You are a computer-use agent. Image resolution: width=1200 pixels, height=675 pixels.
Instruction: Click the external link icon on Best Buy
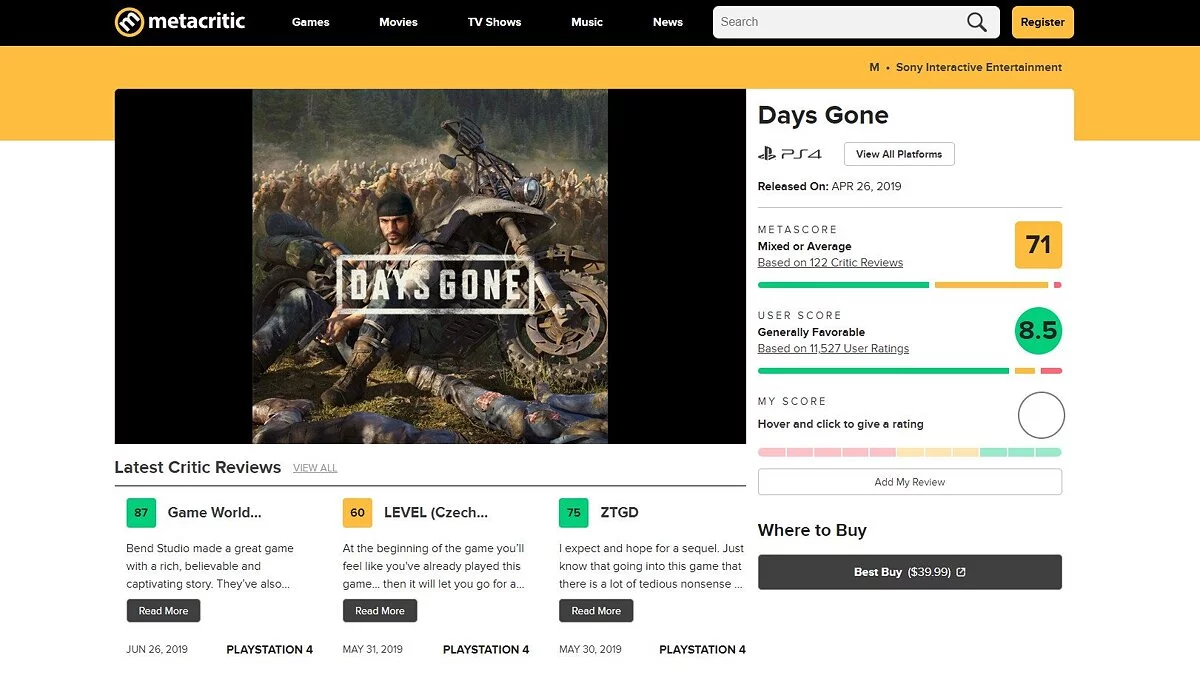[x=961, y=573]
